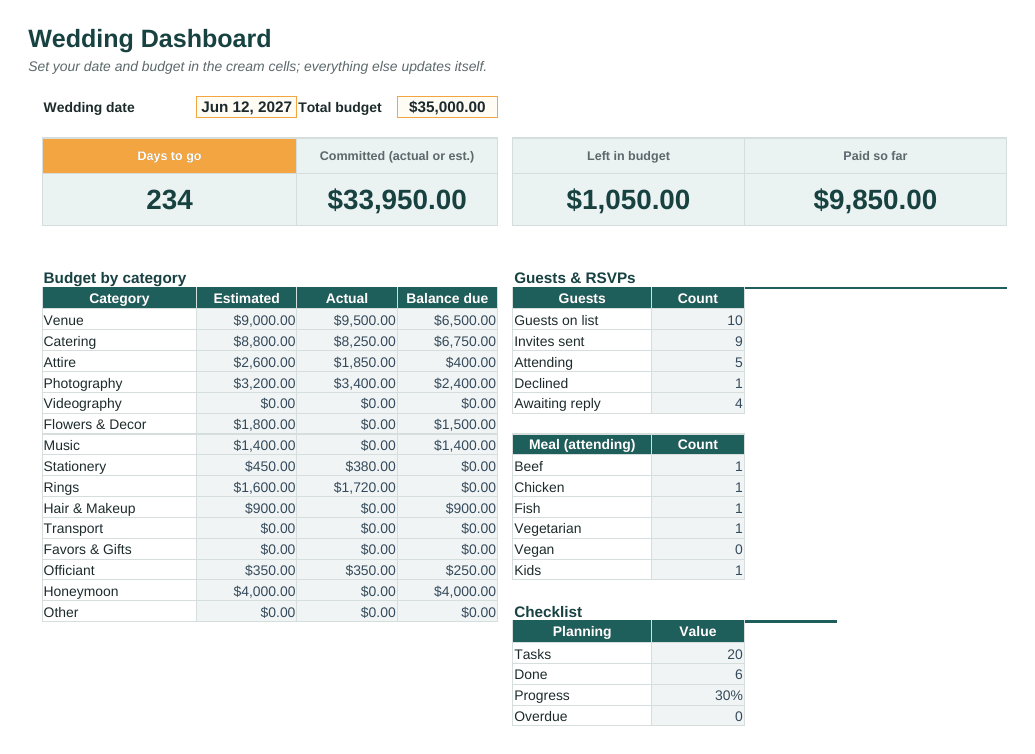Select the Done row label
Viewport: 1035px width, 754px height.
pyautogui.click(x=582, y=674)
